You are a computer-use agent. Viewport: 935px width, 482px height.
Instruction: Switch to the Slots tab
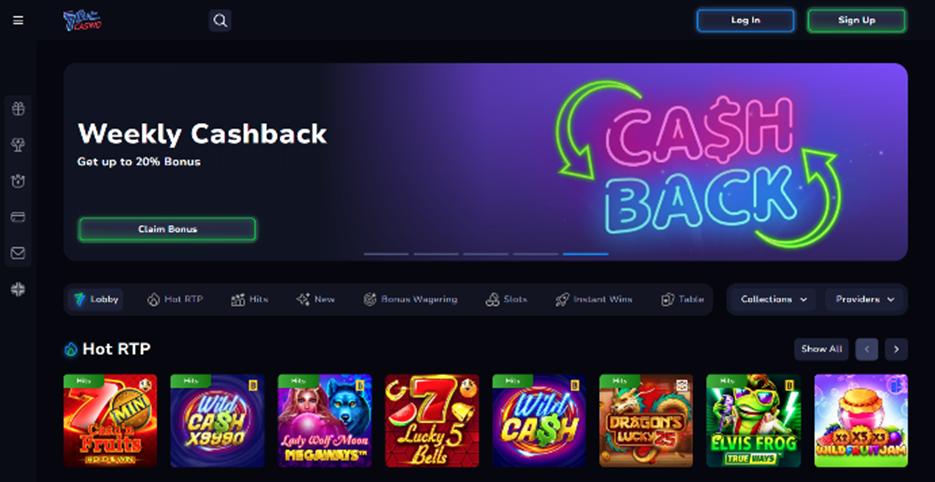click(506, 299)
